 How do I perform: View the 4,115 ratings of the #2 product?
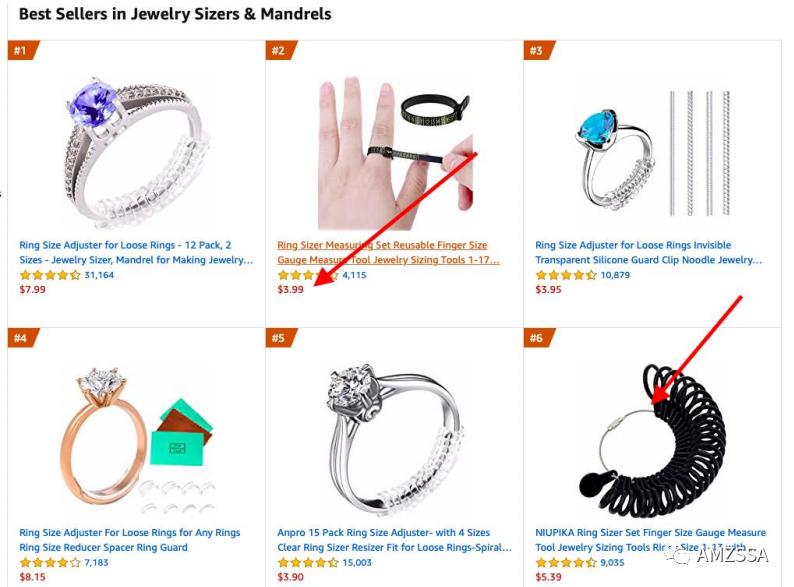point(354,275)
